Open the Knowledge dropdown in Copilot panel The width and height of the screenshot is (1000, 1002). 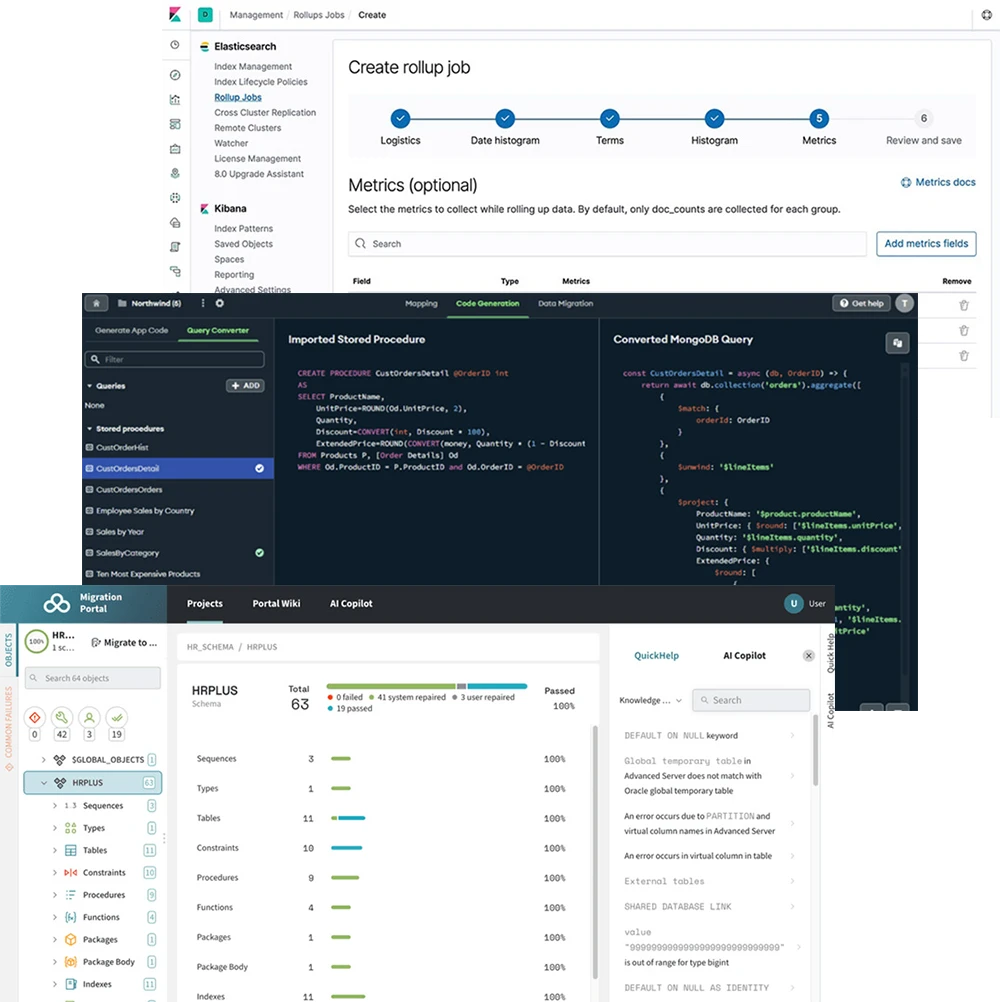(650, 700)
